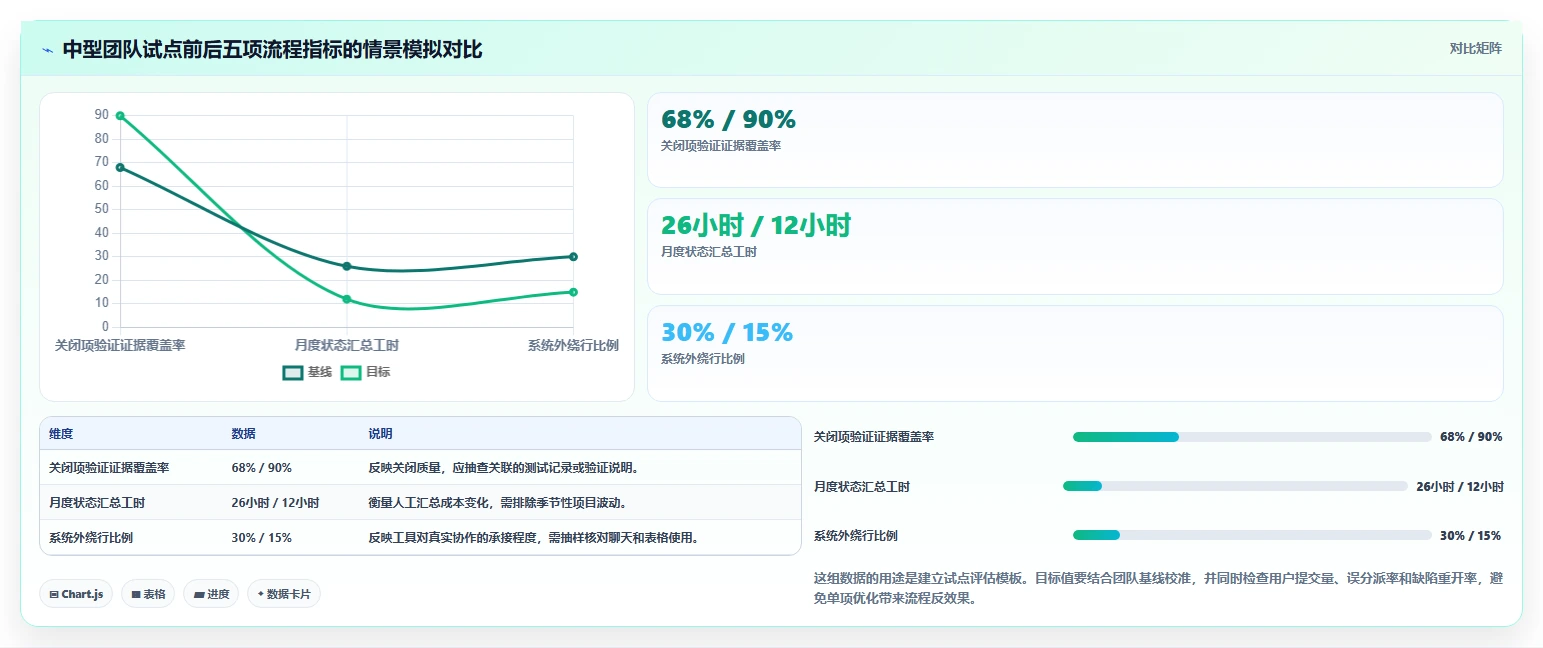Viewport: 1543px width, 648px height.
Task: Click the x-axis label 月度状态汇总工时
Action: click(347, 345)
